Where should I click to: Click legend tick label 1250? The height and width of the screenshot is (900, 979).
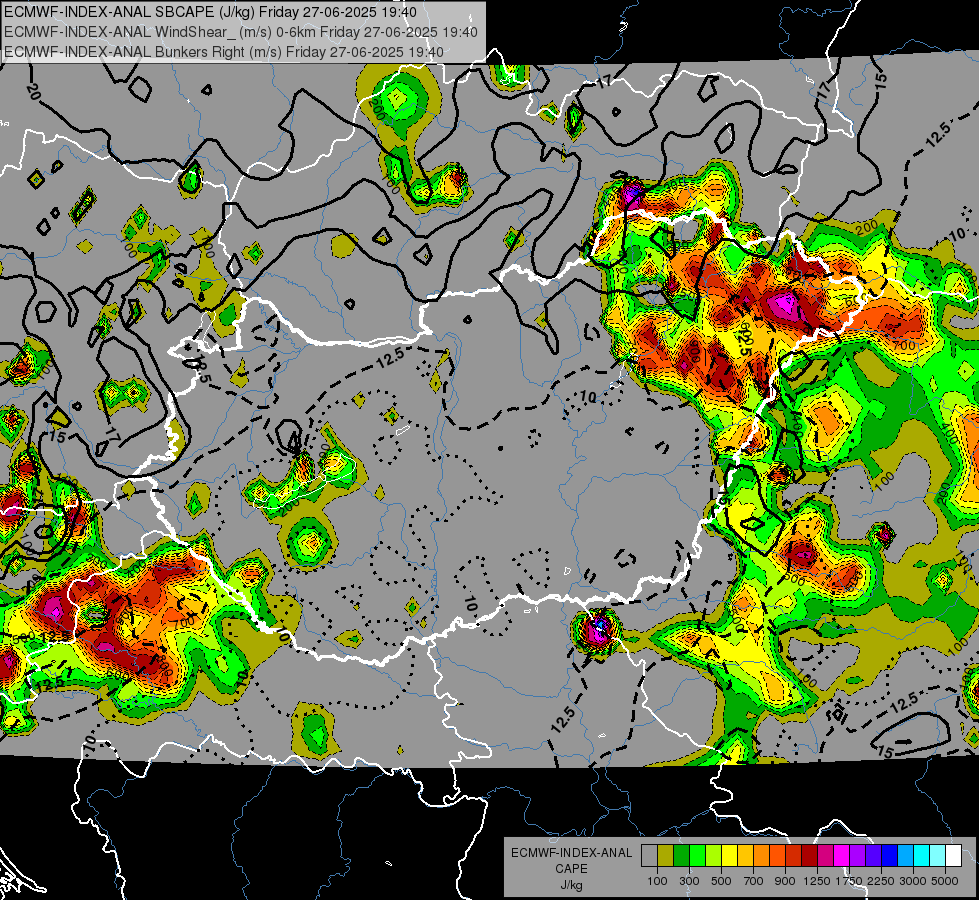[817, 881]
